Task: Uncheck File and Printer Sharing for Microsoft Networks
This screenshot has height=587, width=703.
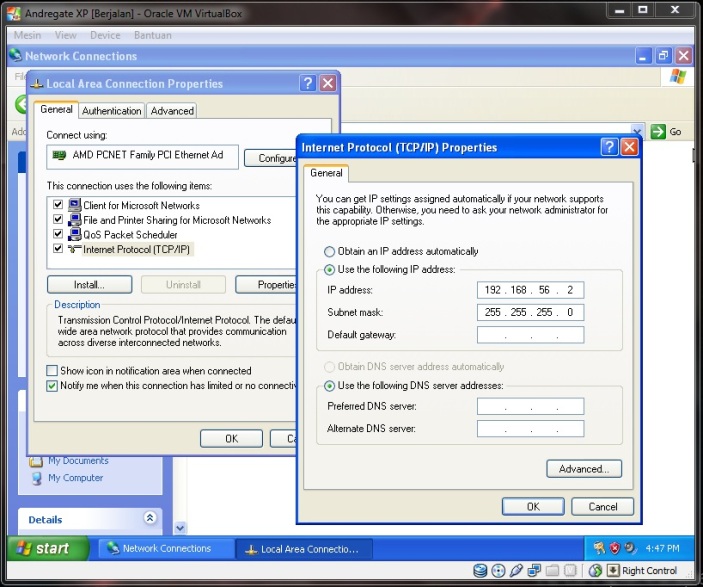Action: 58,219
